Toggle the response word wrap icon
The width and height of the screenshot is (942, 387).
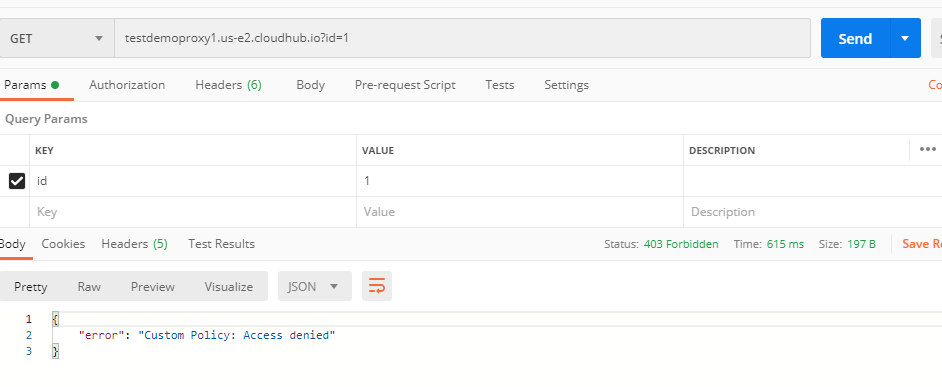(377, 286)
